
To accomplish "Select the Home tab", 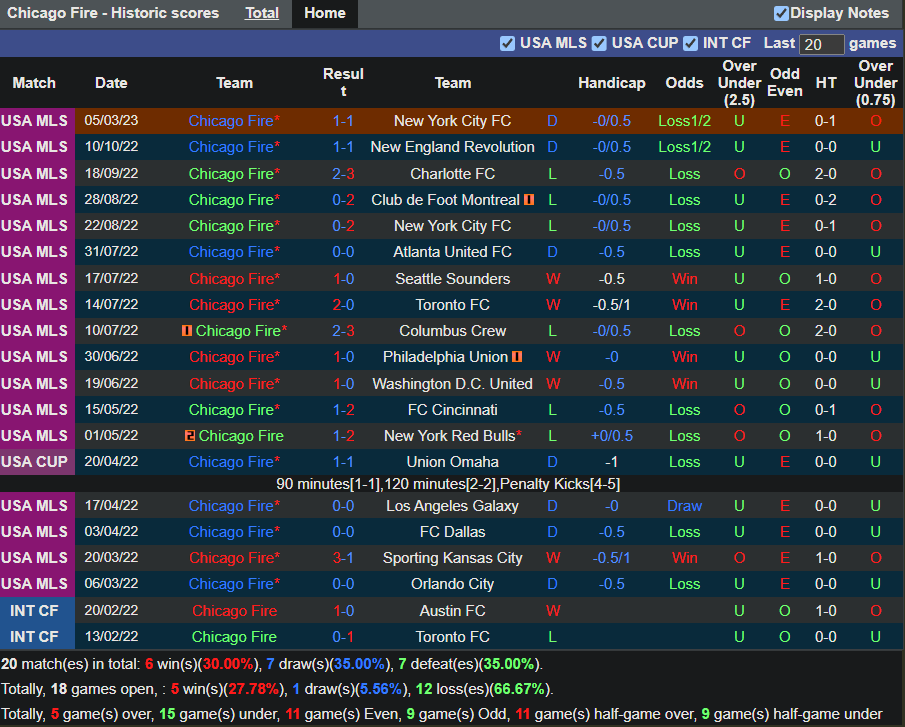I will [x=325, y=13].
